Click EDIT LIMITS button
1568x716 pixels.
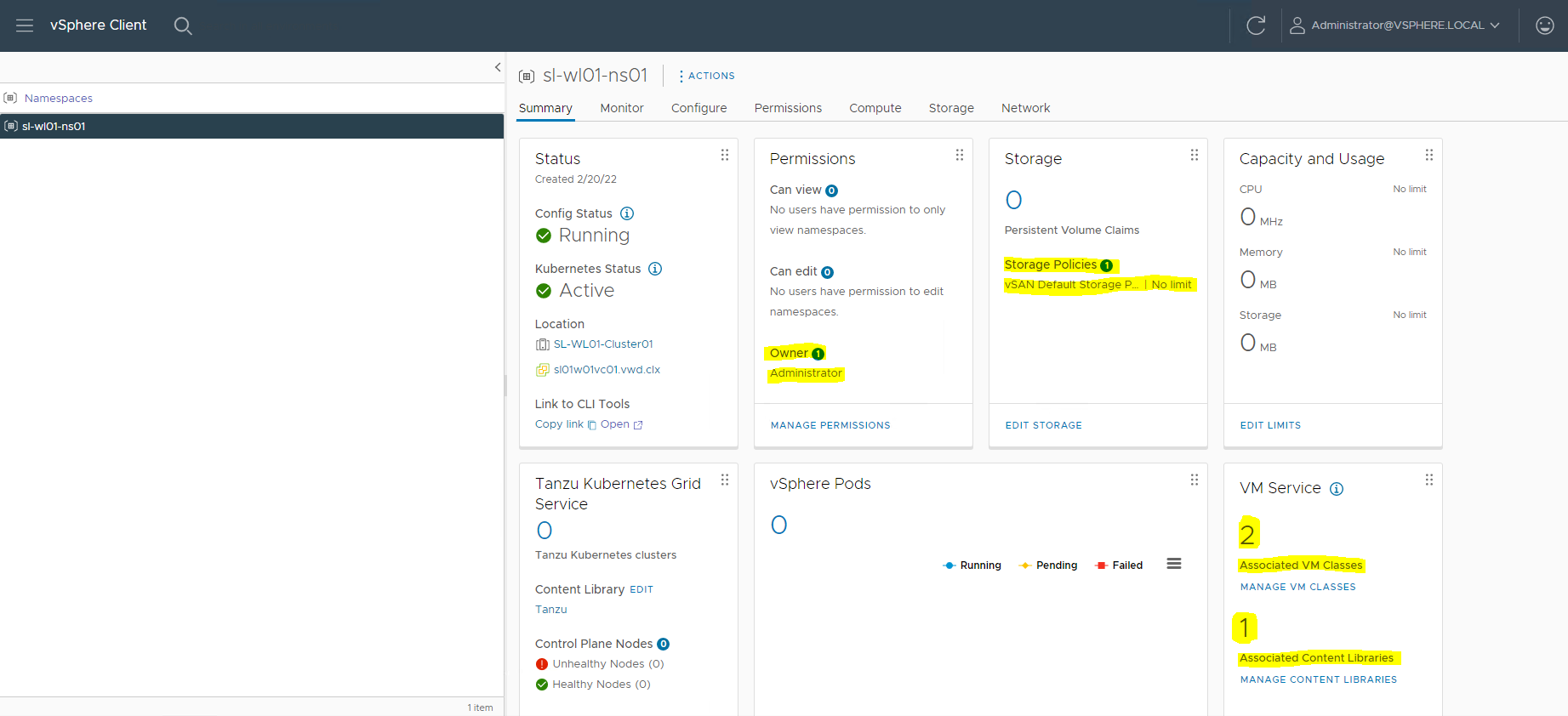click(x=1270, y=425)
